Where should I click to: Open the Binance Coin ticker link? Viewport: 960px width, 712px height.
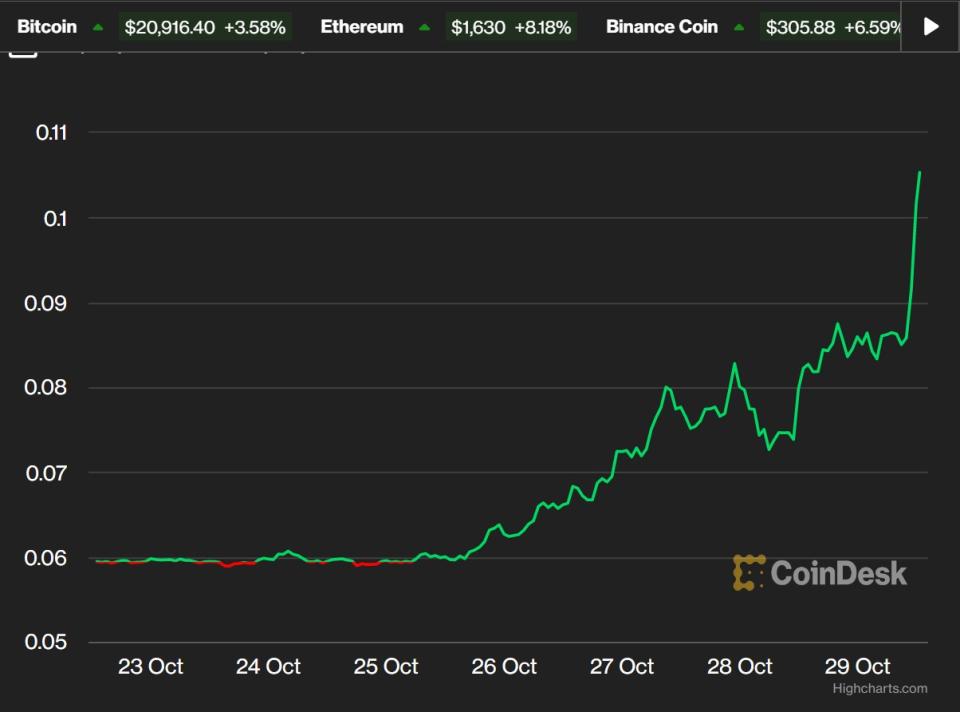click(661, 27)
